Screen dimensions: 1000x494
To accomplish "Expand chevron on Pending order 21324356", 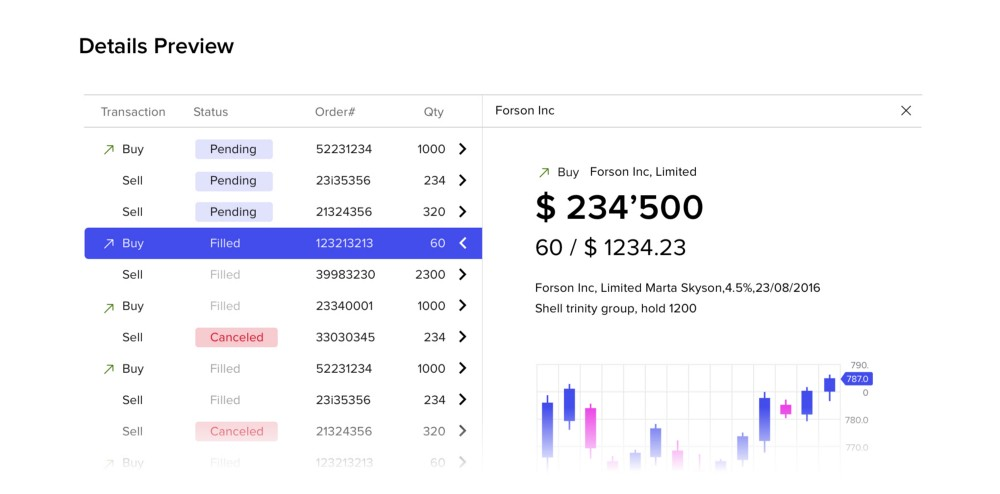I will [462, 212].
